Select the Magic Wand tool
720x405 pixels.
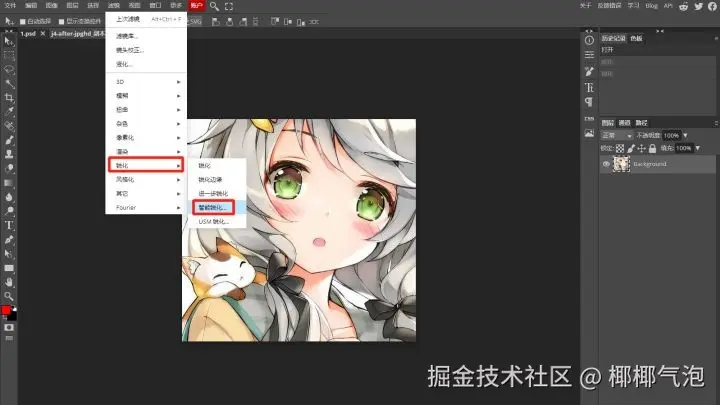[x=9, y=84]
